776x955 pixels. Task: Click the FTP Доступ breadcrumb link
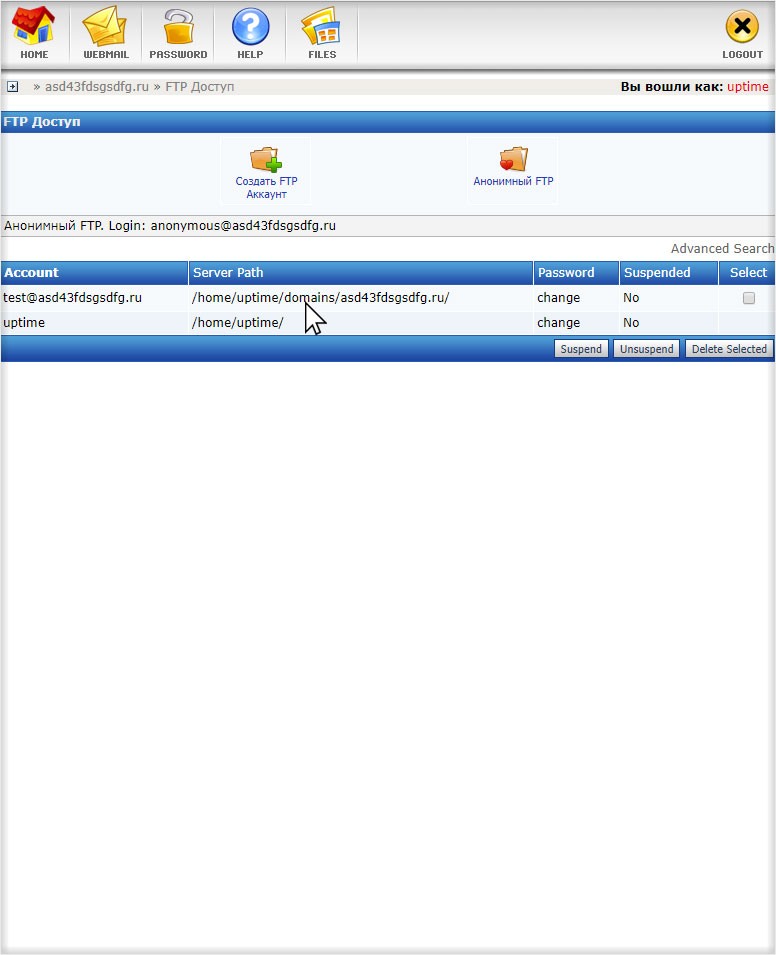[x=200, y=86]
